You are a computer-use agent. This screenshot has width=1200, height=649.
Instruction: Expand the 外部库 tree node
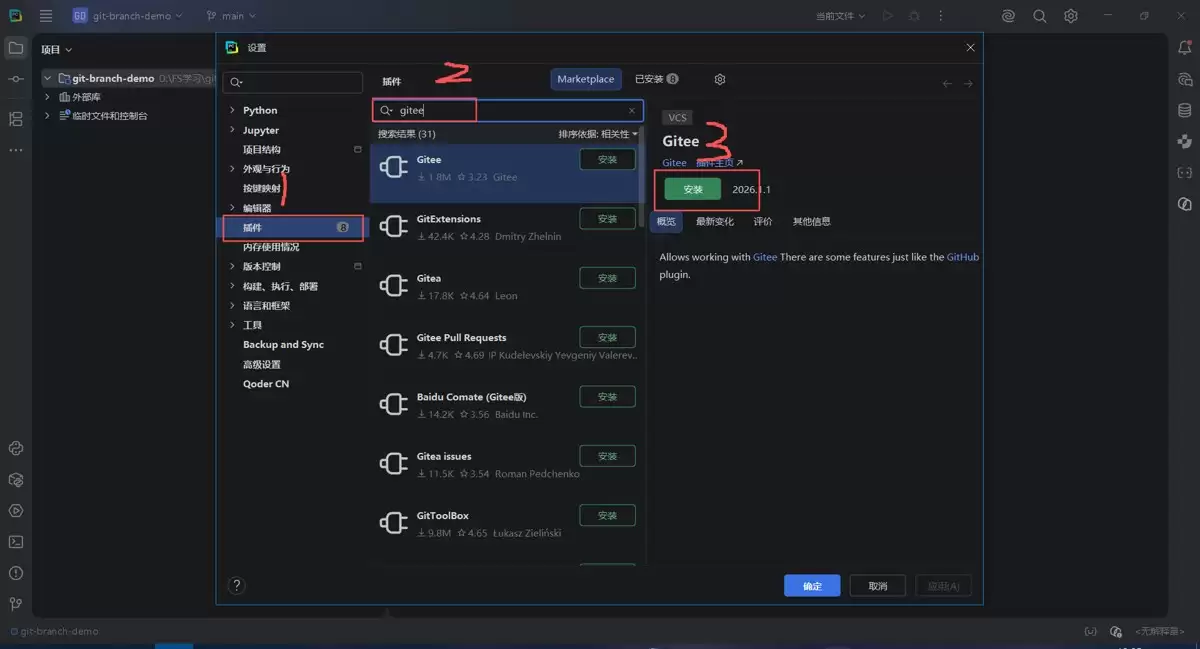pos(47,97)
